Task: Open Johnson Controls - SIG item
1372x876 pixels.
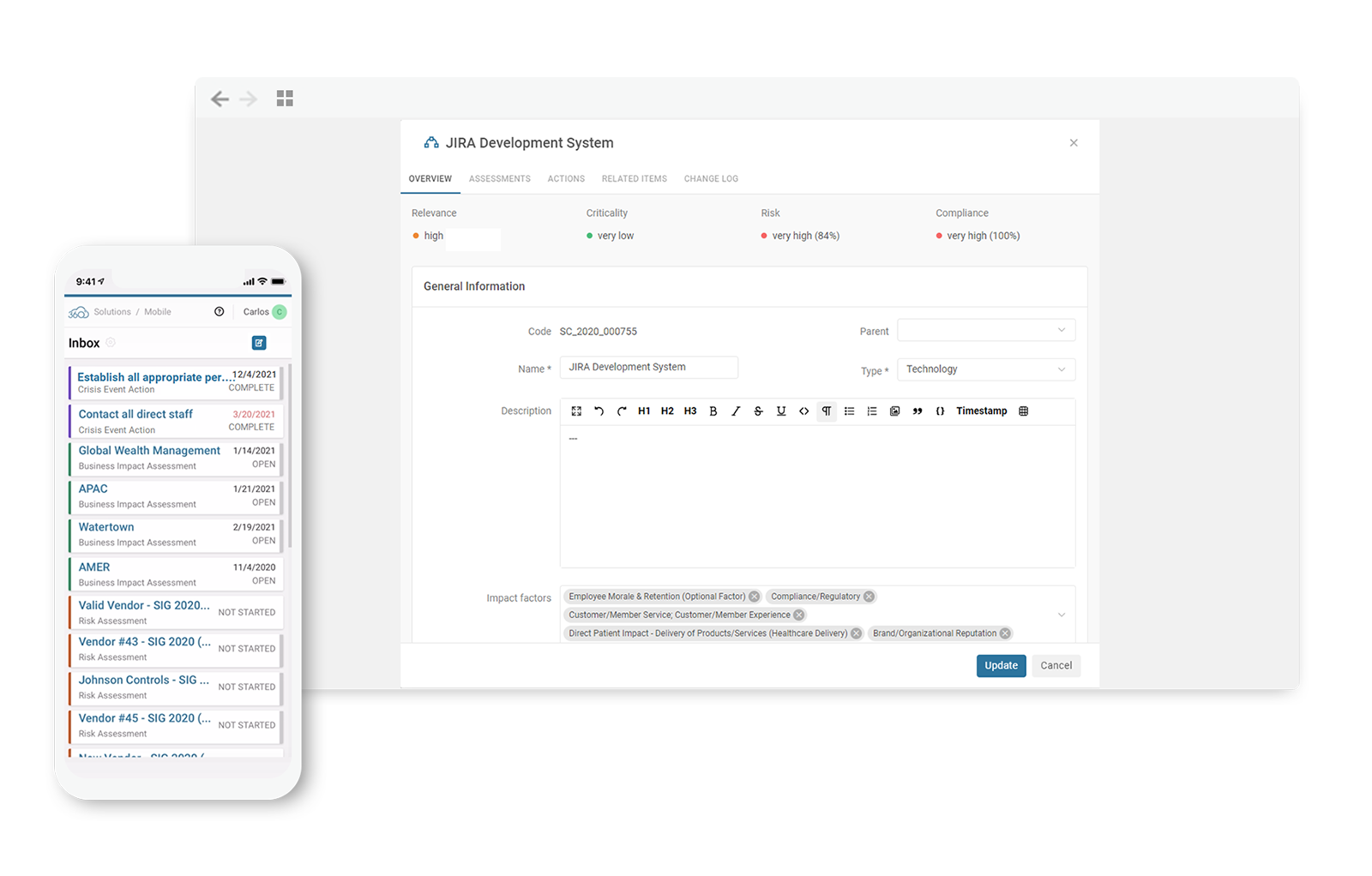Action: tap(176, 687)
